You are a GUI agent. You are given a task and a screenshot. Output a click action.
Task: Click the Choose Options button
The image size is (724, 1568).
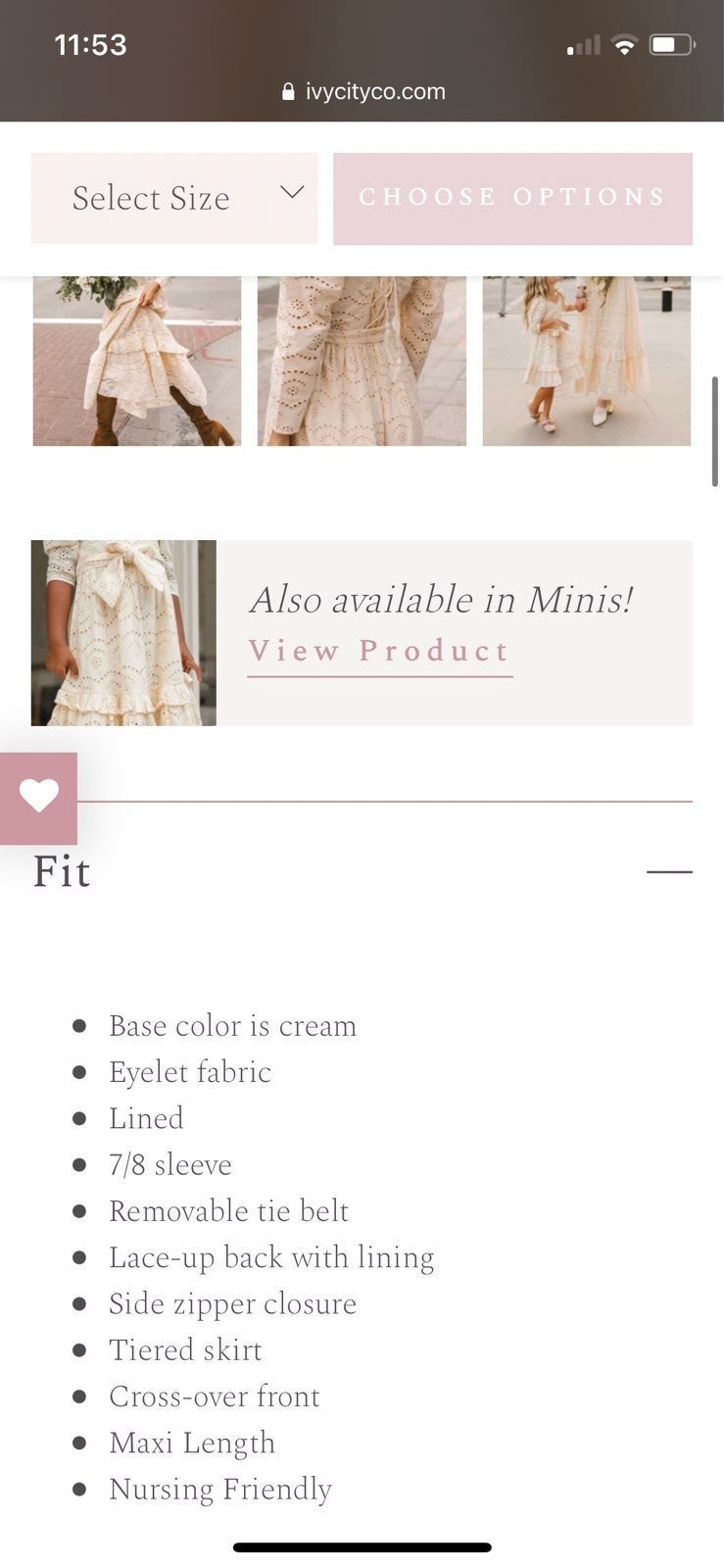pyautogui.click(x=512, y=198)
